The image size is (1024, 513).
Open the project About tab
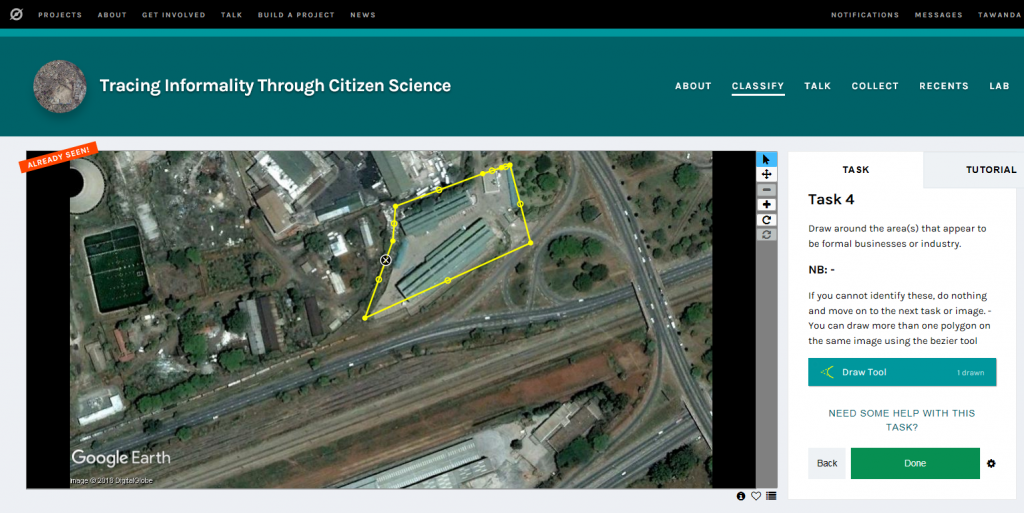(x=693, y=86)
